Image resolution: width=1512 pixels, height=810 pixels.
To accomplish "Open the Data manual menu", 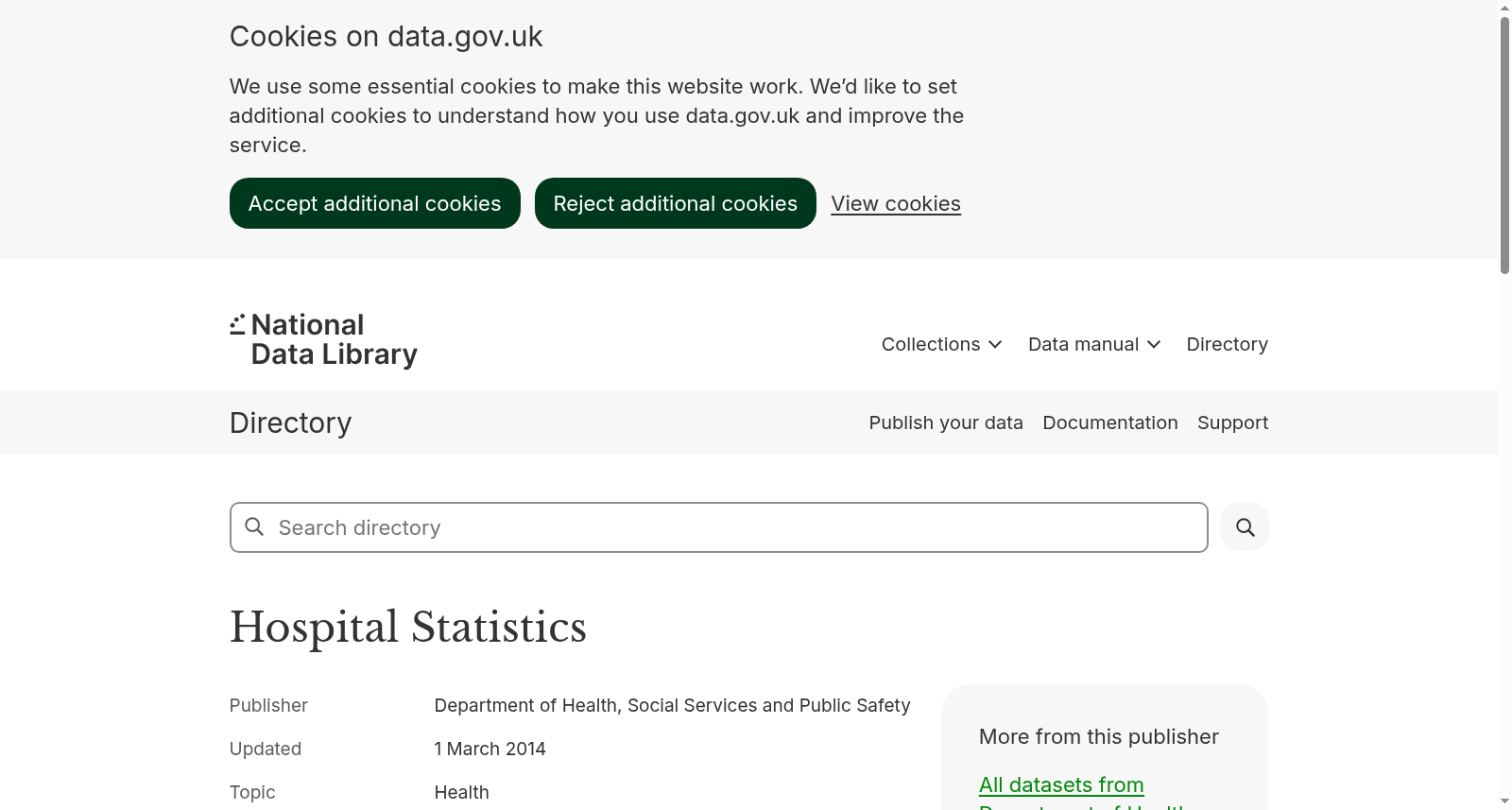I will [x=1094, y=344].
